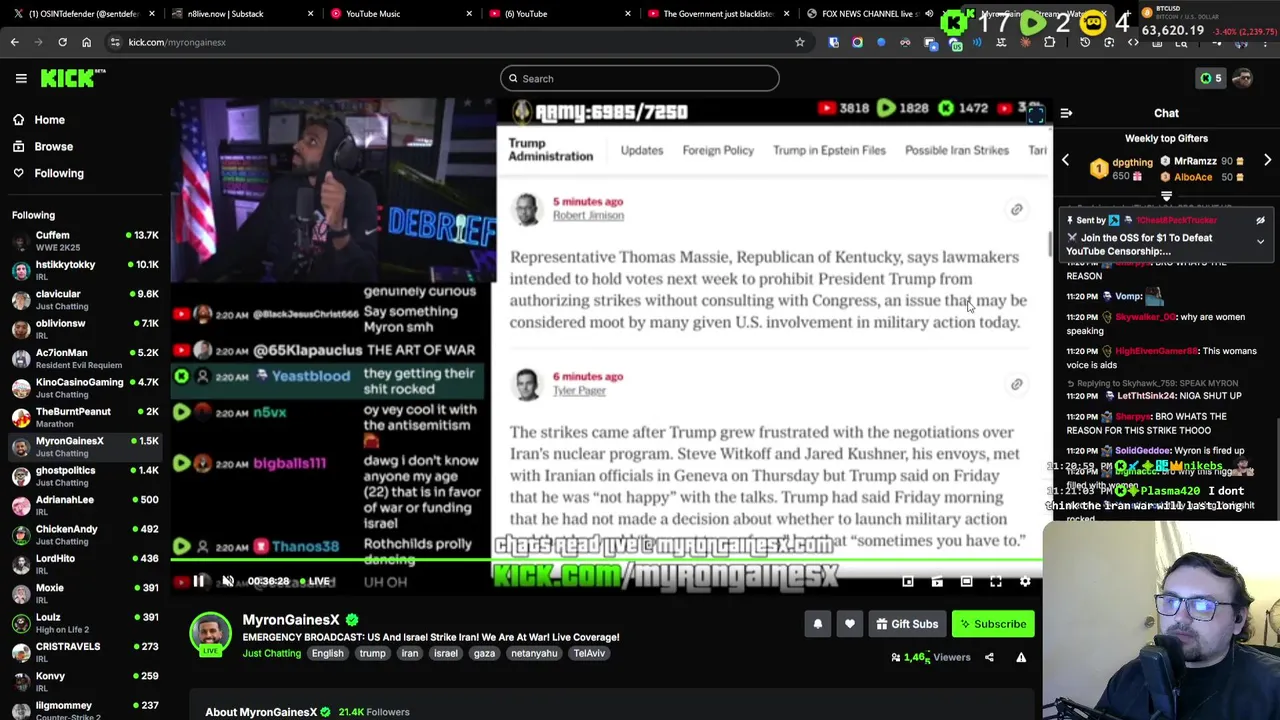
Task: Click the browser history clock icon
Action: (x=1085, y=42)
